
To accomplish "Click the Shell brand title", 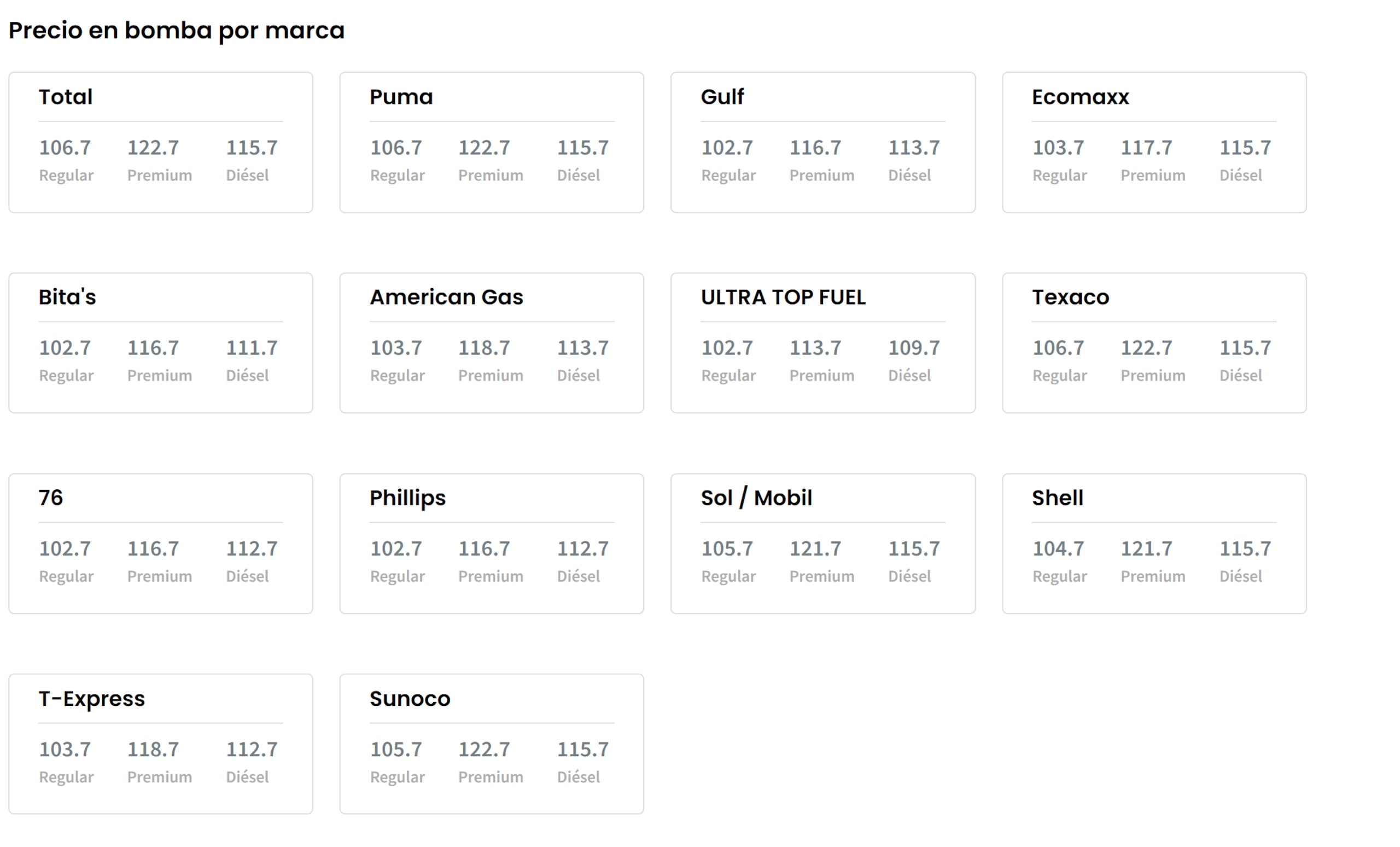I will point(1058,498).
